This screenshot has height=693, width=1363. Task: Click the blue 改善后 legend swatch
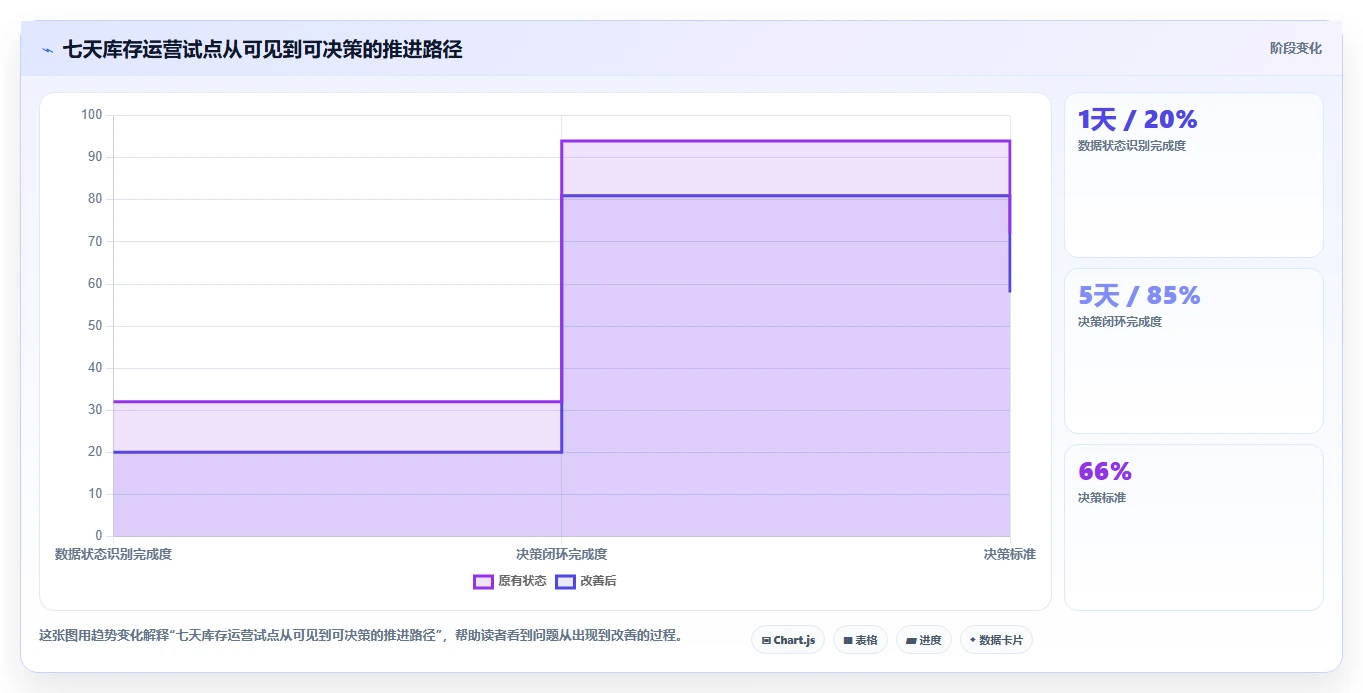point(565,581)
